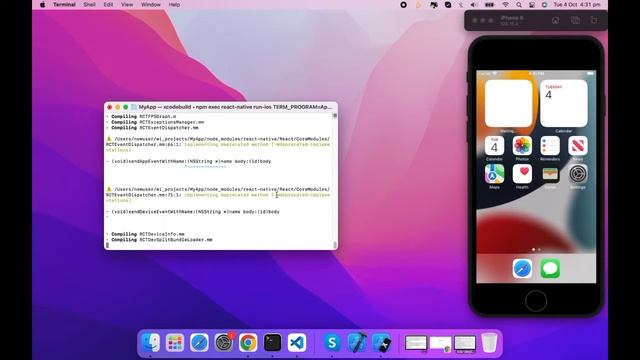Open Safari from the macOS Dock
This screenshot has height=360, width=640.
199,342
